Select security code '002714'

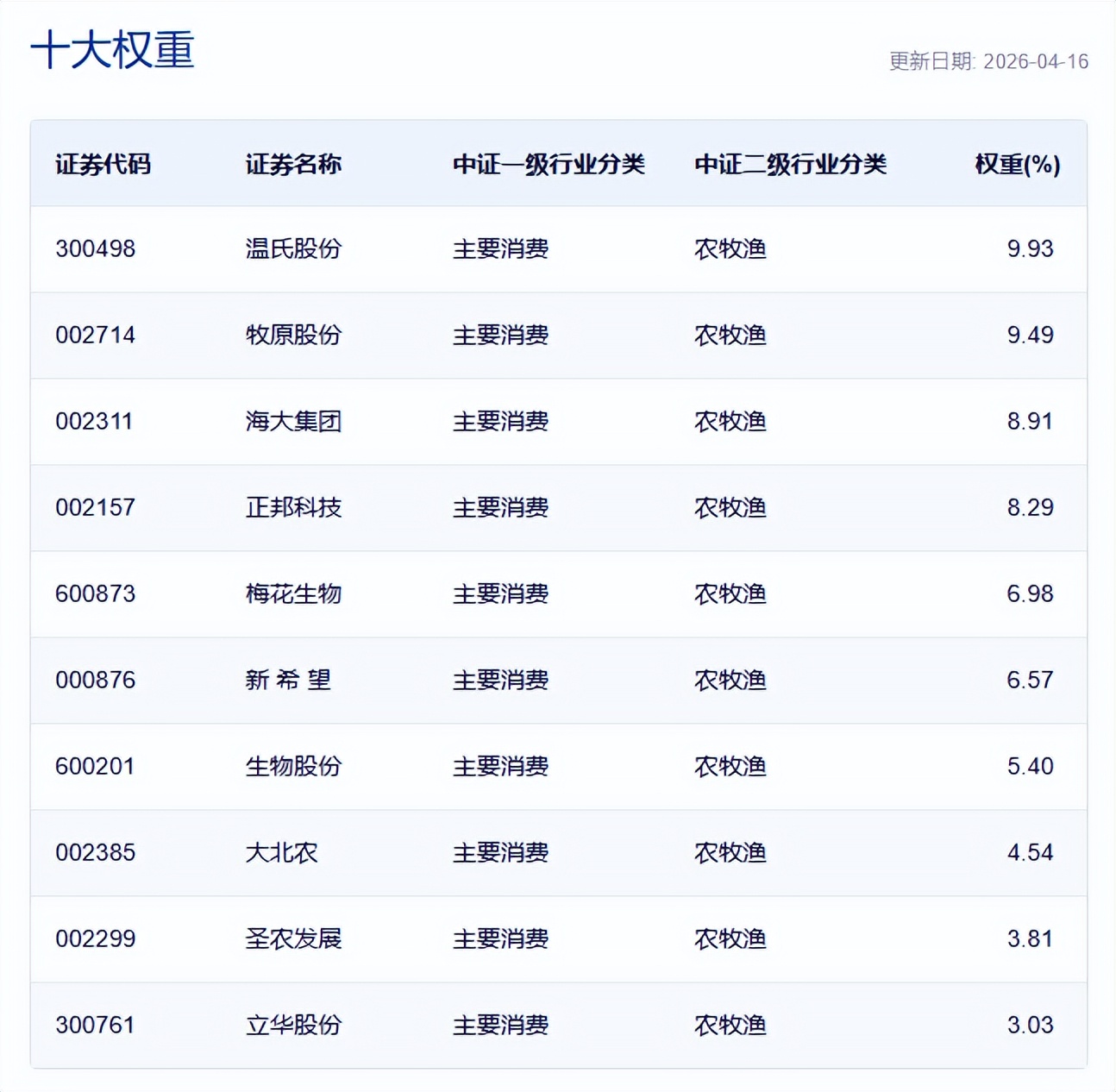pyautogui.click(x=96, y=335)
